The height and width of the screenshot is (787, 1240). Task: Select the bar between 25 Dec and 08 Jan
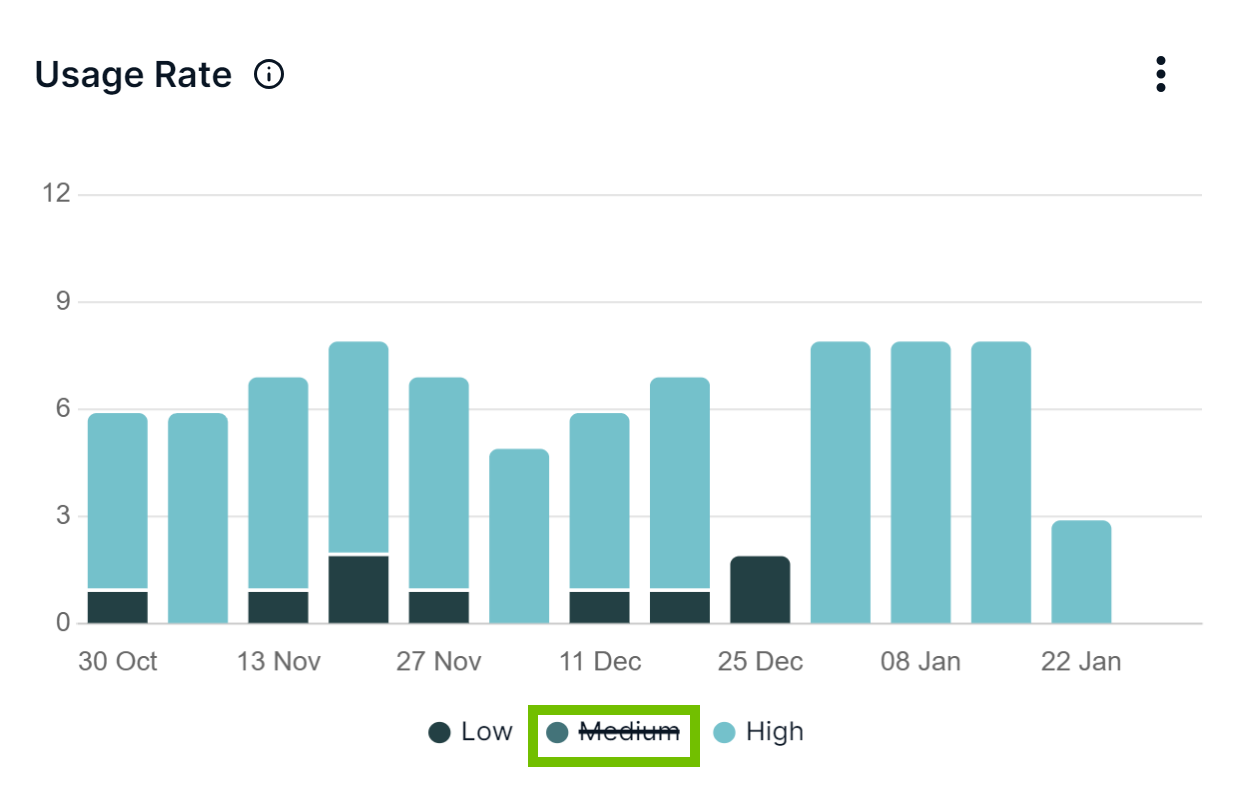coord(840,482)
